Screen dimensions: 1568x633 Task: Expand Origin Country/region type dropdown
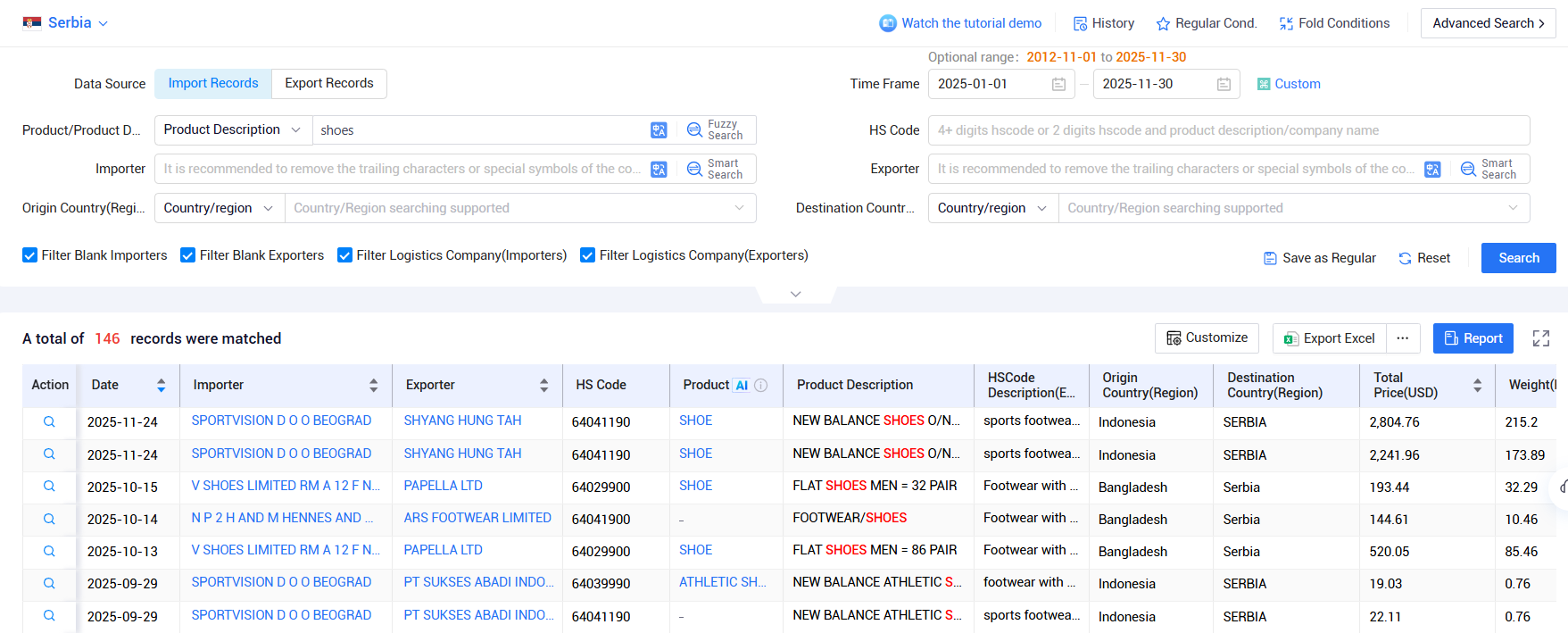[219, 208]
